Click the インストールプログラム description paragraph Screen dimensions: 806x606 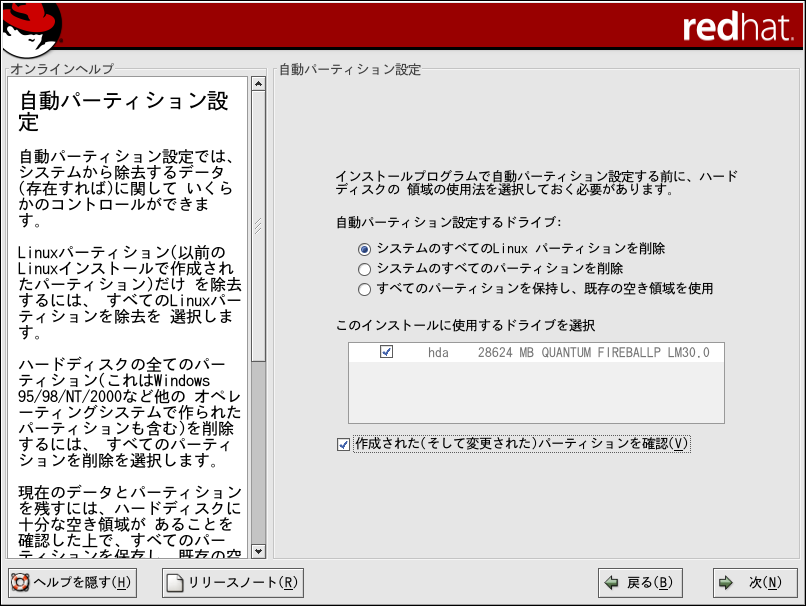click(536, 182)
